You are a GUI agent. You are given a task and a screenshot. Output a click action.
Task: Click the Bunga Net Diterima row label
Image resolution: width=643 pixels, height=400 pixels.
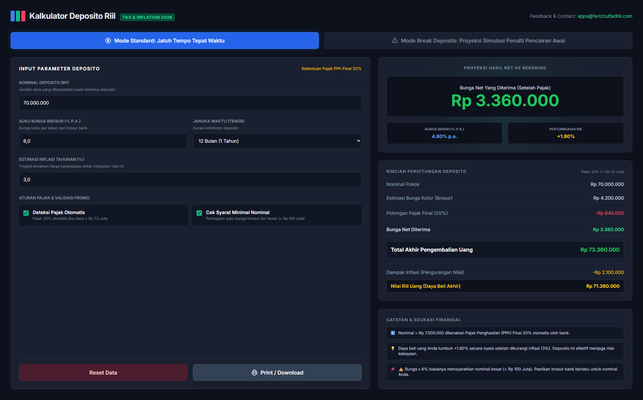[x=408, y=230]
